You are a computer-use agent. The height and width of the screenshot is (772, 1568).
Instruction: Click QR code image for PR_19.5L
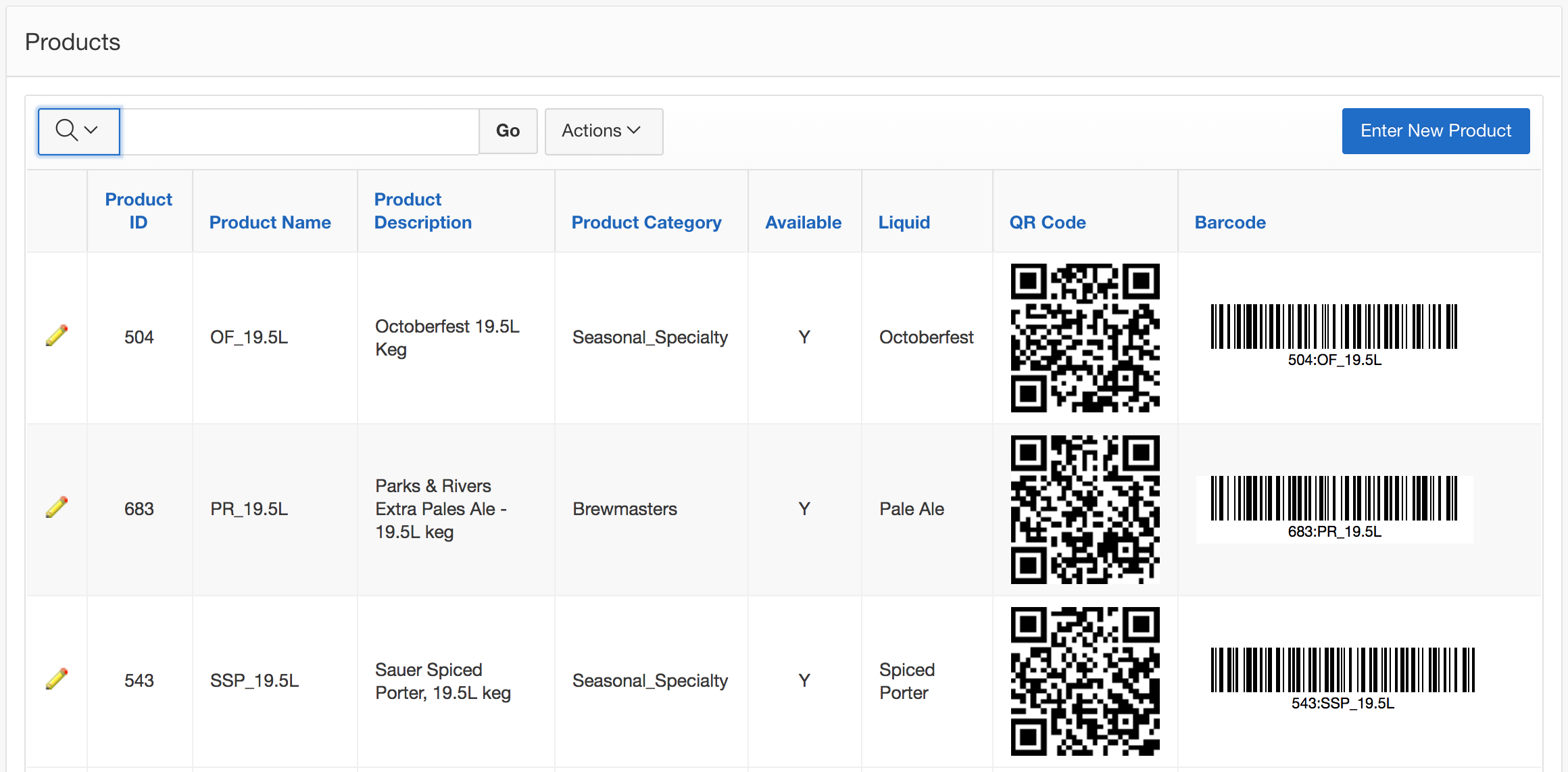(1085, 509)
